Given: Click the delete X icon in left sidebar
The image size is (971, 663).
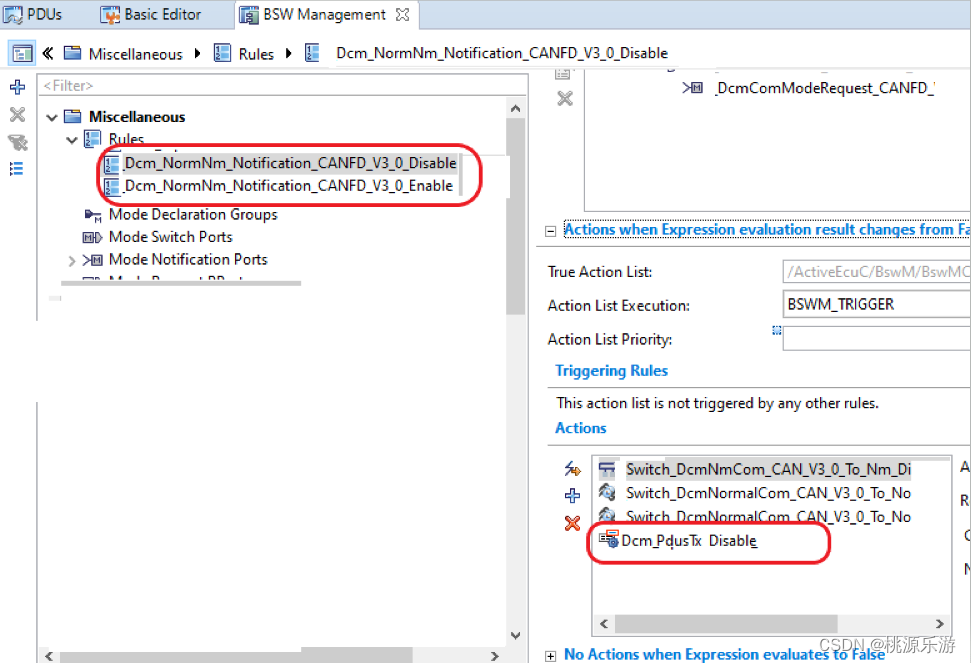Looking at the screenshot, I should (x=17, y=115).
